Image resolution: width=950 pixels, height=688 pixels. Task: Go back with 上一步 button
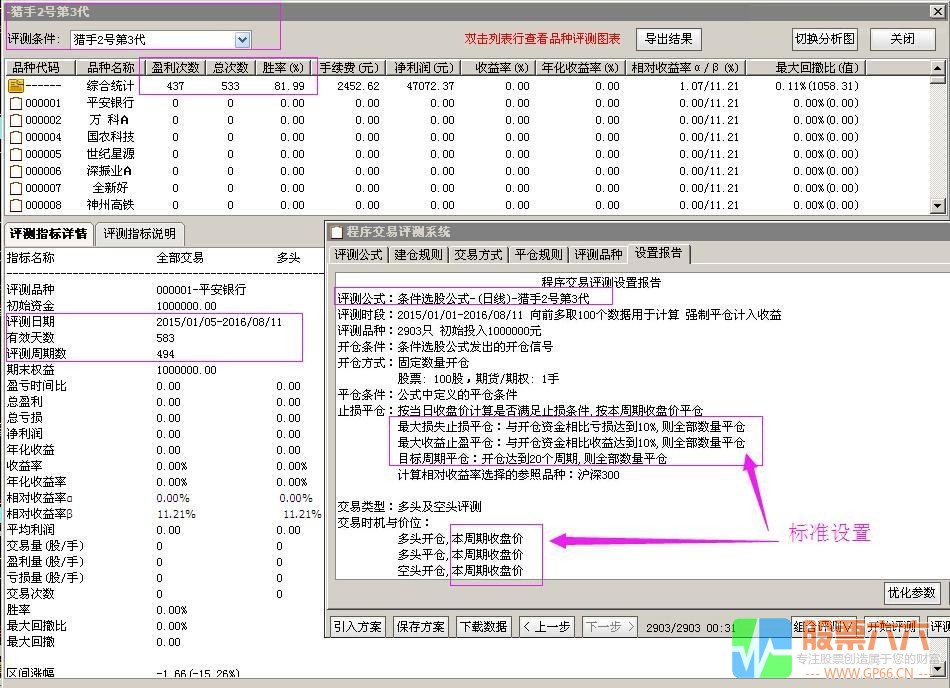(x=546, y=627)
